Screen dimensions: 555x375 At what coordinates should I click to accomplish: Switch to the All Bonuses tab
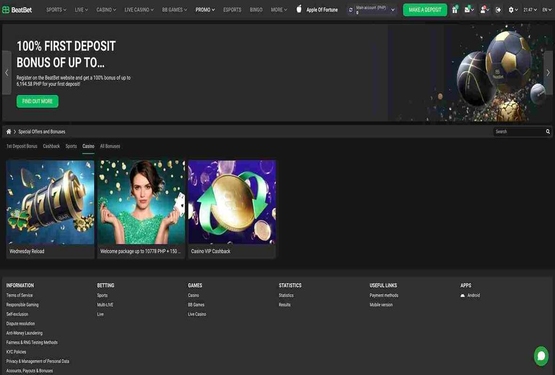(110, 146)
